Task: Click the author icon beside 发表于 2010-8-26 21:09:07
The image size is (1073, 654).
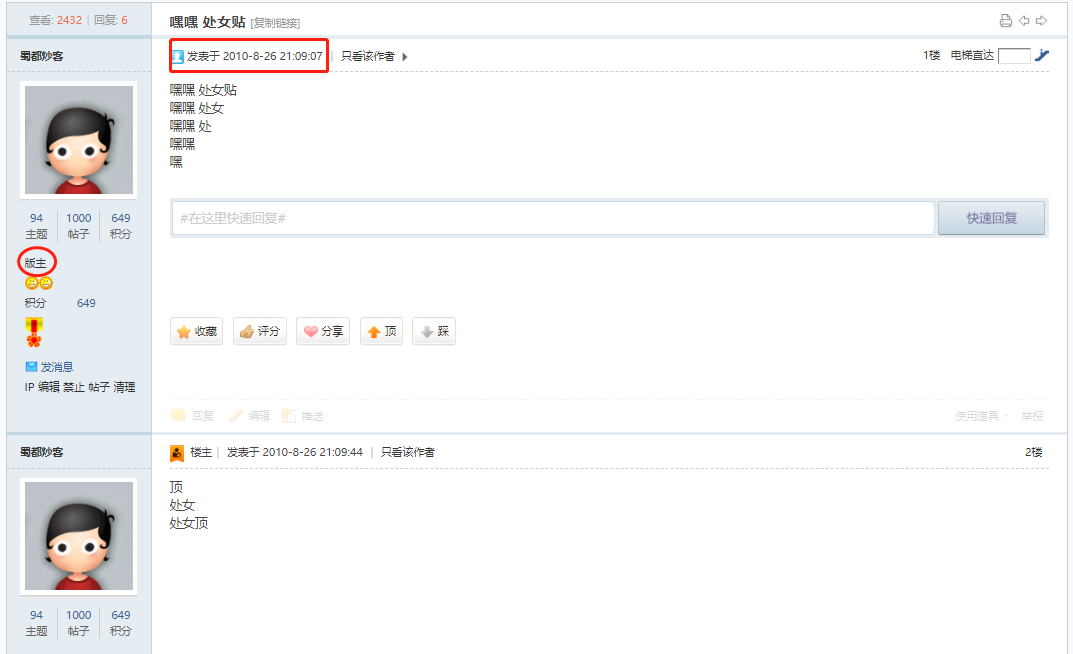Action: tap(177, 56)
